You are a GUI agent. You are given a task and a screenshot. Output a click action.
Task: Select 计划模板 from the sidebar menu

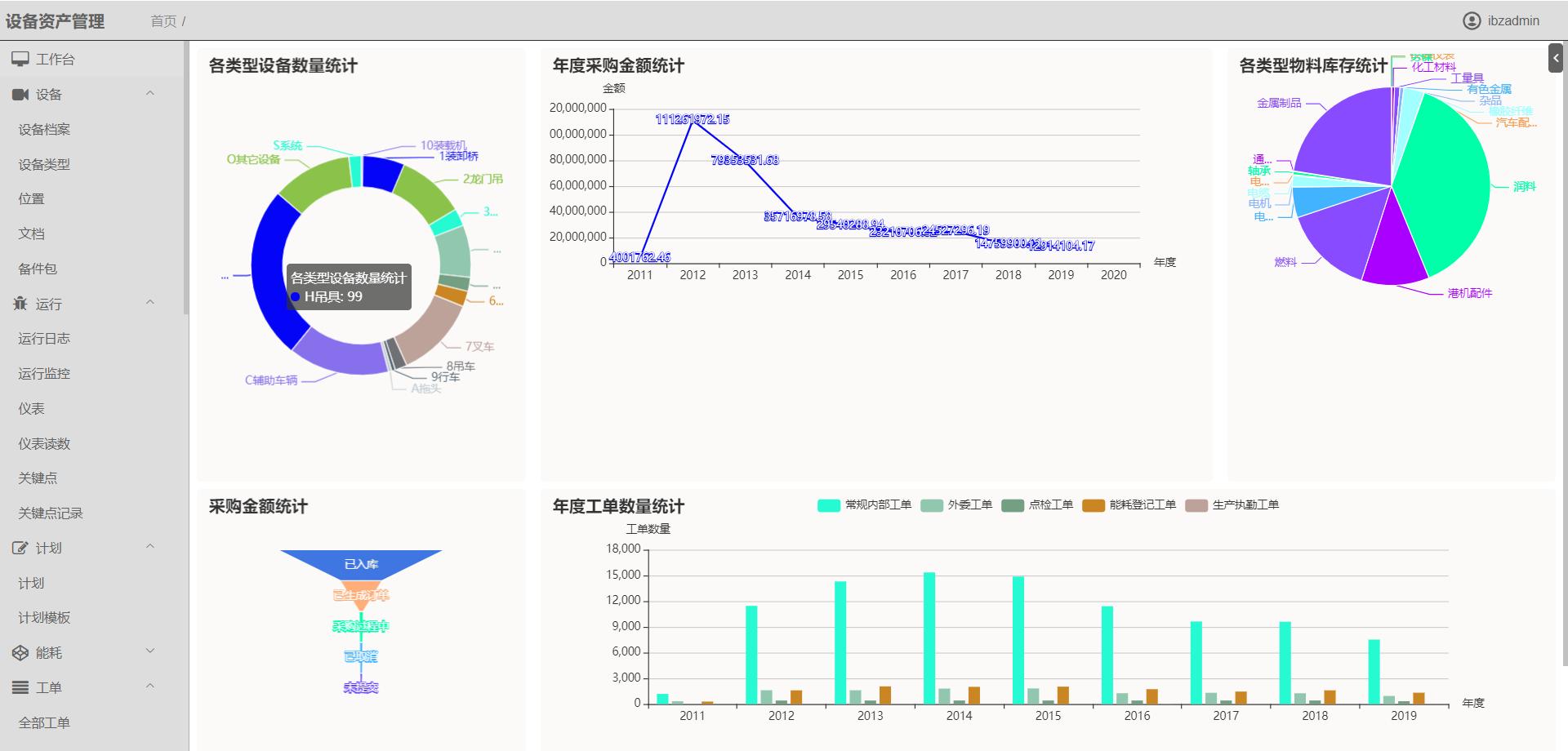41,617
